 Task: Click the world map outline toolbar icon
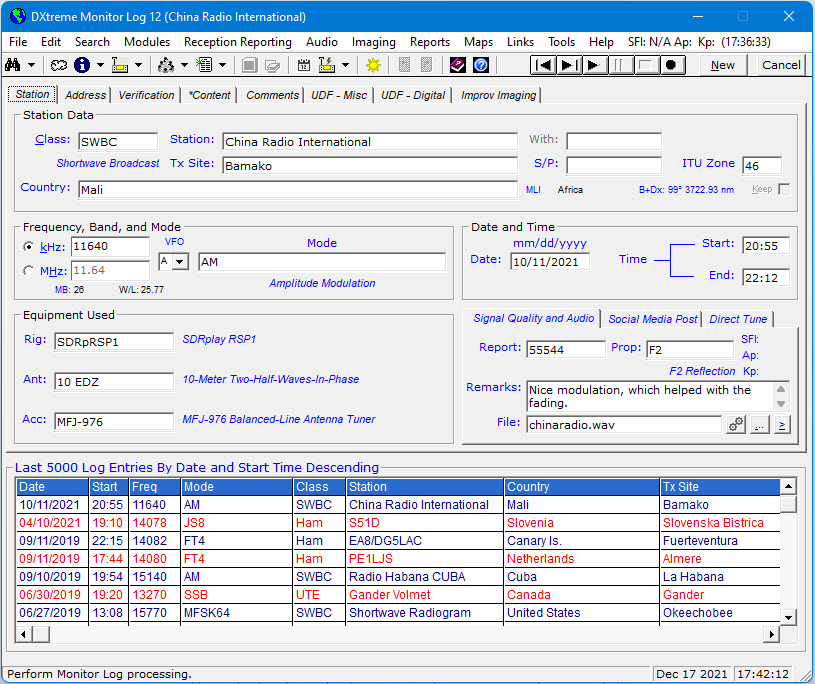[x=59, y=65]
